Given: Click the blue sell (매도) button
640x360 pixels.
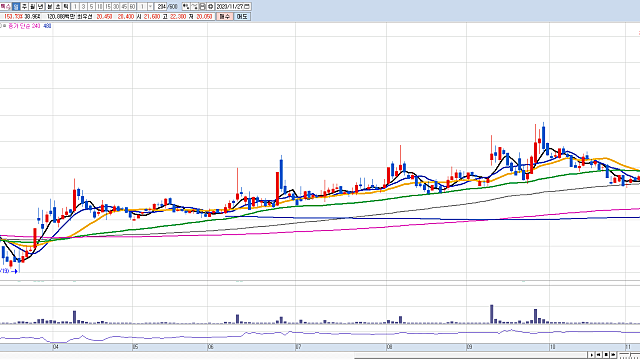Looking at the screenshot, I should pyautogui.click(x=242, y=17).
